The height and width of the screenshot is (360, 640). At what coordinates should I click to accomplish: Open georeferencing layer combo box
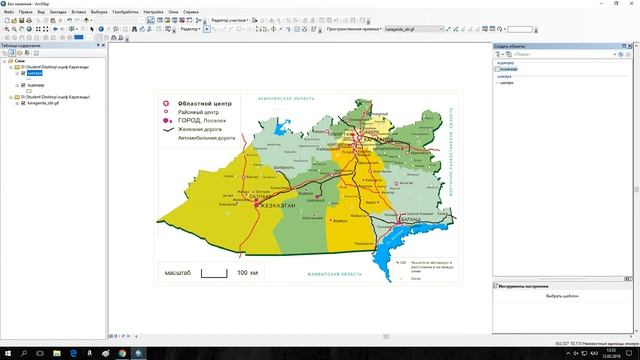414,29
